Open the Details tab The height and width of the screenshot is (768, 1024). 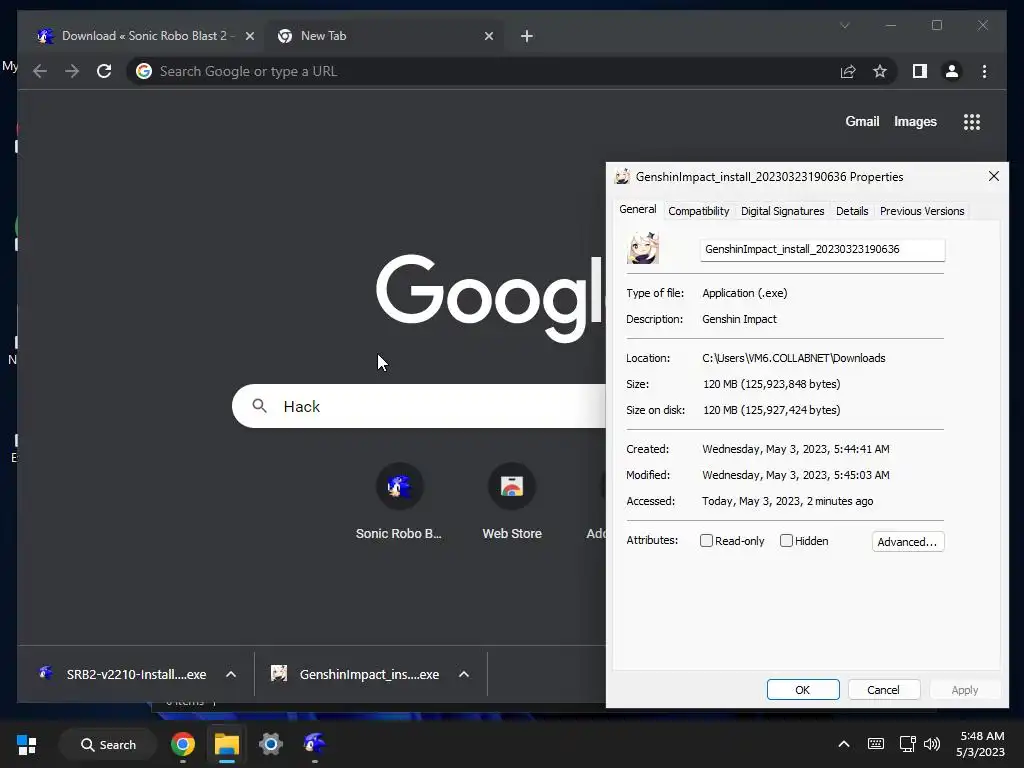coord(852,211)
